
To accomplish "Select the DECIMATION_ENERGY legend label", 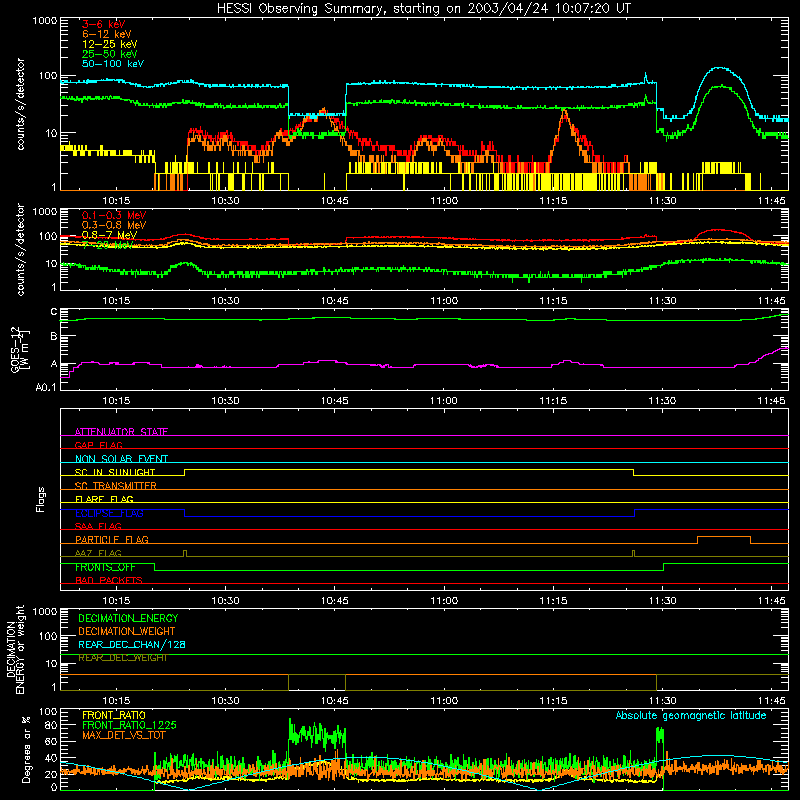I will (x=128, y=618).
